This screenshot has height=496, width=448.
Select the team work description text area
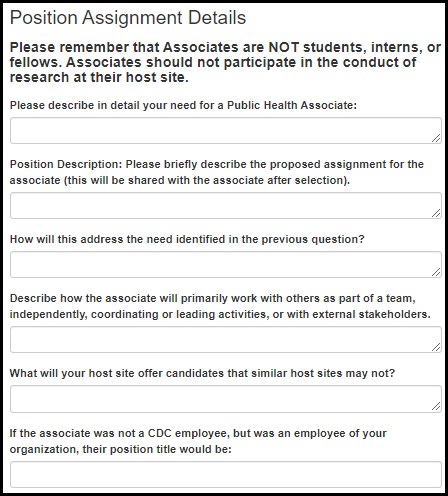(x=226, y=340)
